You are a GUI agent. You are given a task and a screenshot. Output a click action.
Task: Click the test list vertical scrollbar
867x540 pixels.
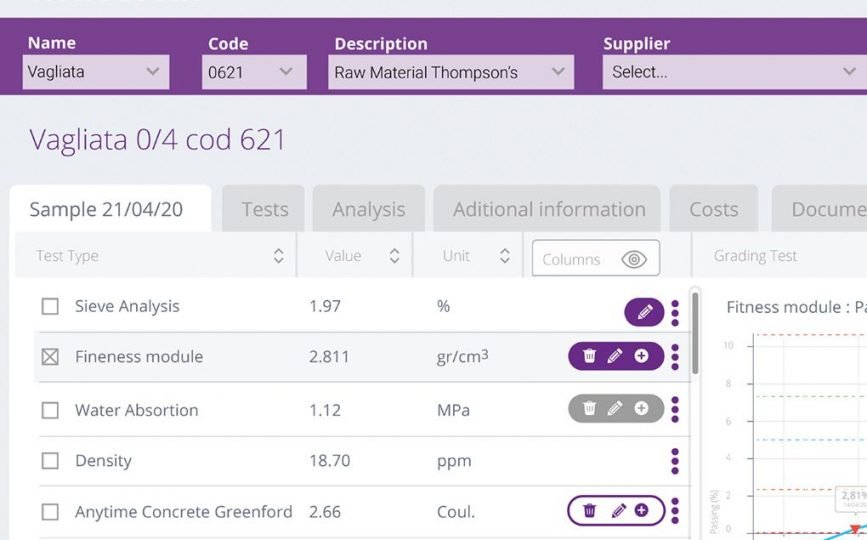click(x=694, y=330)
